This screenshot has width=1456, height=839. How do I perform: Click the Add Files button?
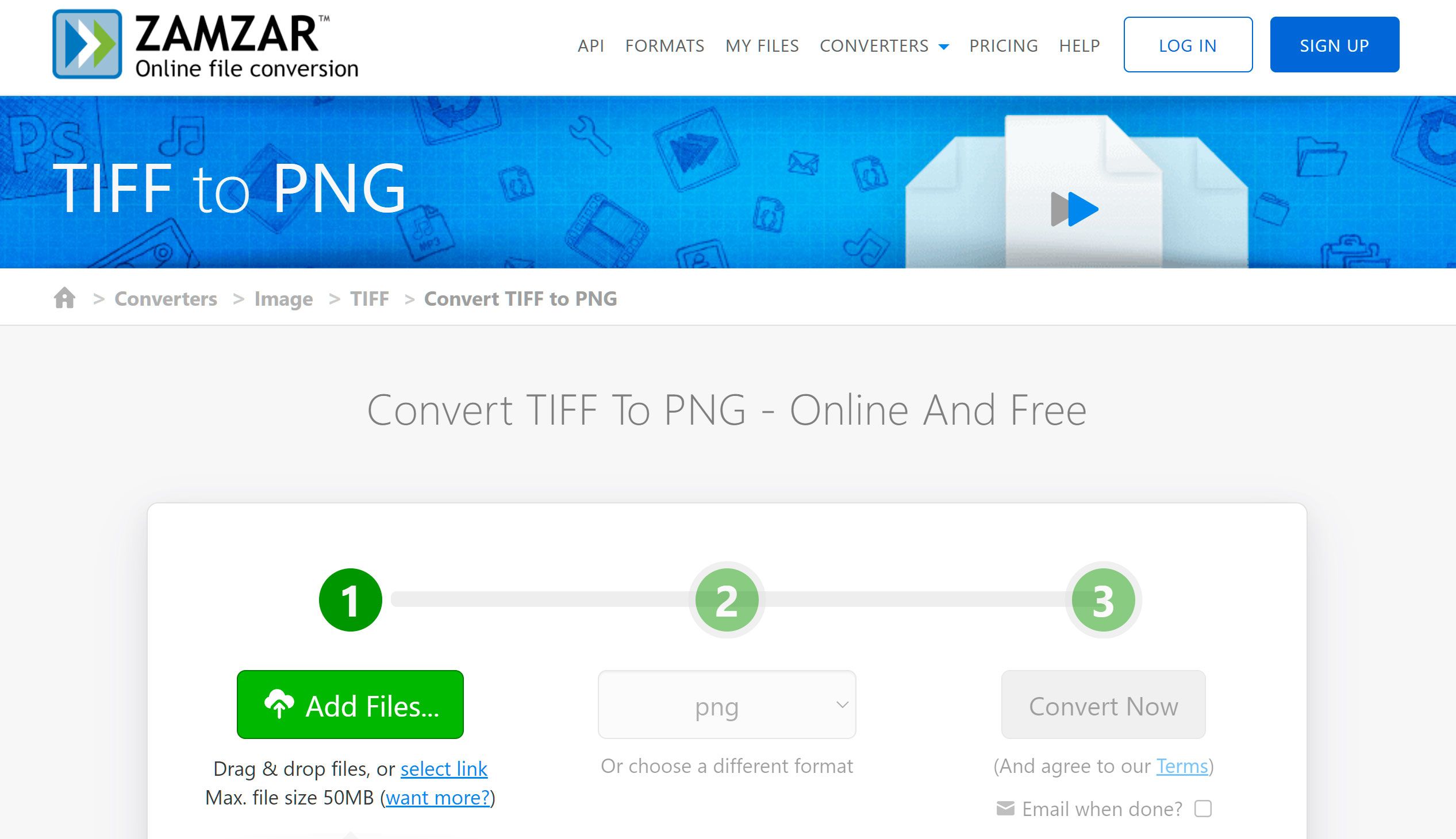(x=350, y=705)
